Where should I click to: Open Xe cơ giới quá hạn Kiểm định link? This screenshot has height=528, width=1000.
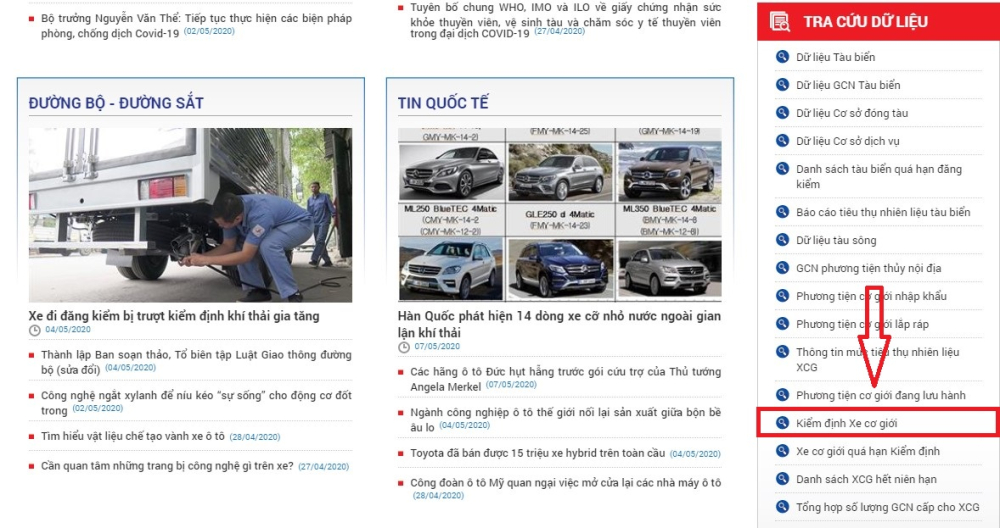coord(868,451)
